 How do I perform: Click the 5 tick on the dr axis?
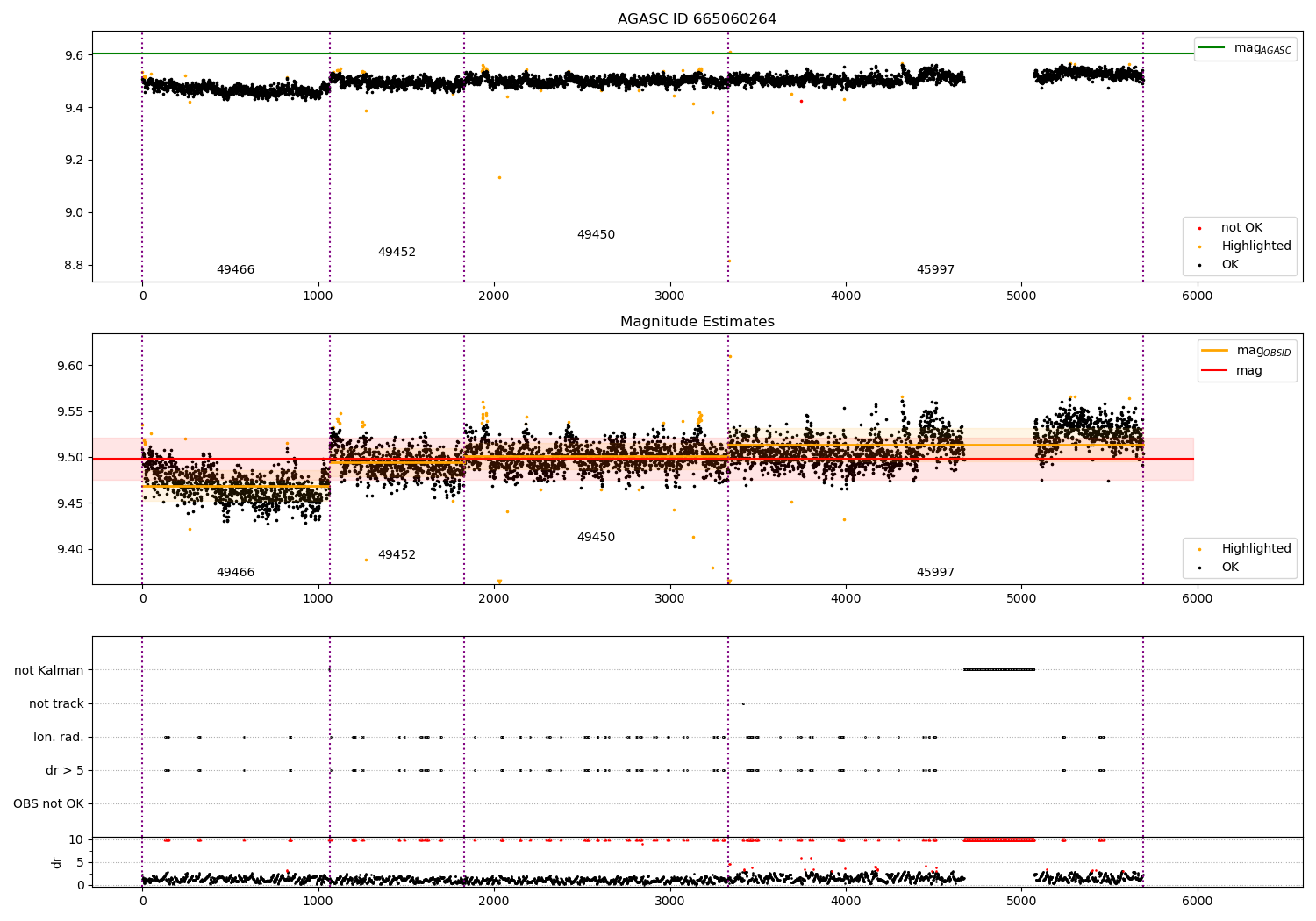tap(81, 862)
